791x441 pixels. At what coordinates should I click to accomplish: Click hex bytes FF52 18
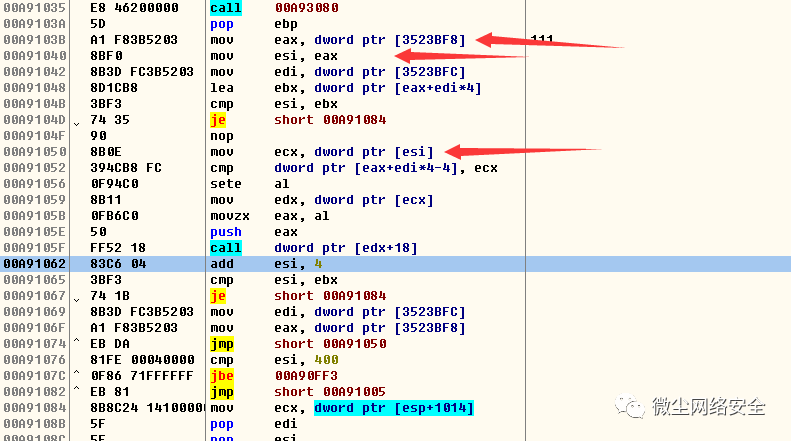[118, 248]
